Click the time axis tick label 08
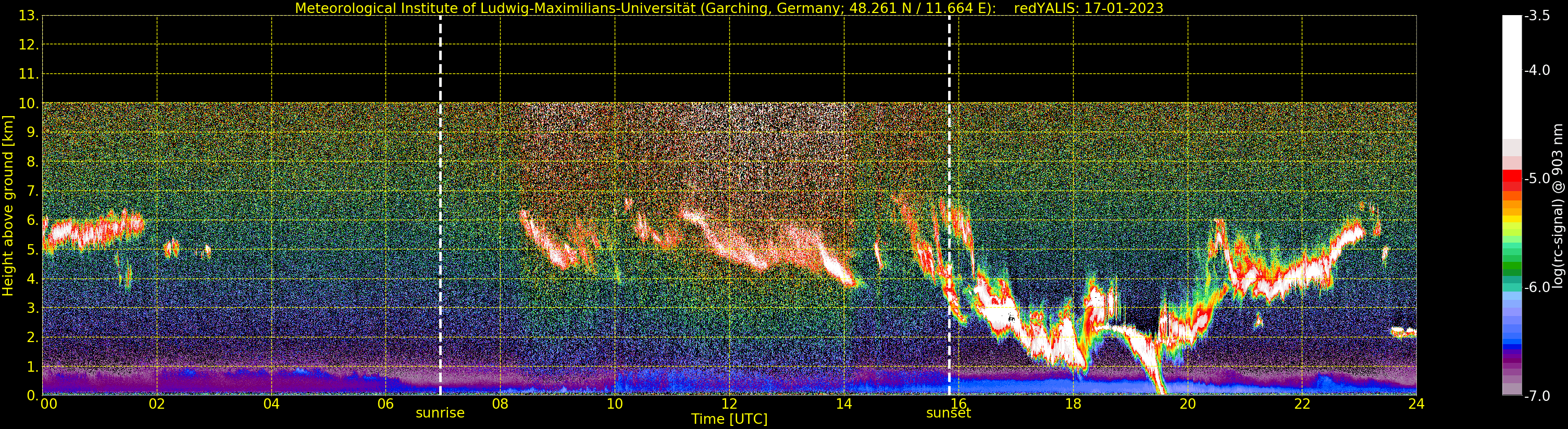Screen dimensions: 1568x429 (x=500, y=404)
